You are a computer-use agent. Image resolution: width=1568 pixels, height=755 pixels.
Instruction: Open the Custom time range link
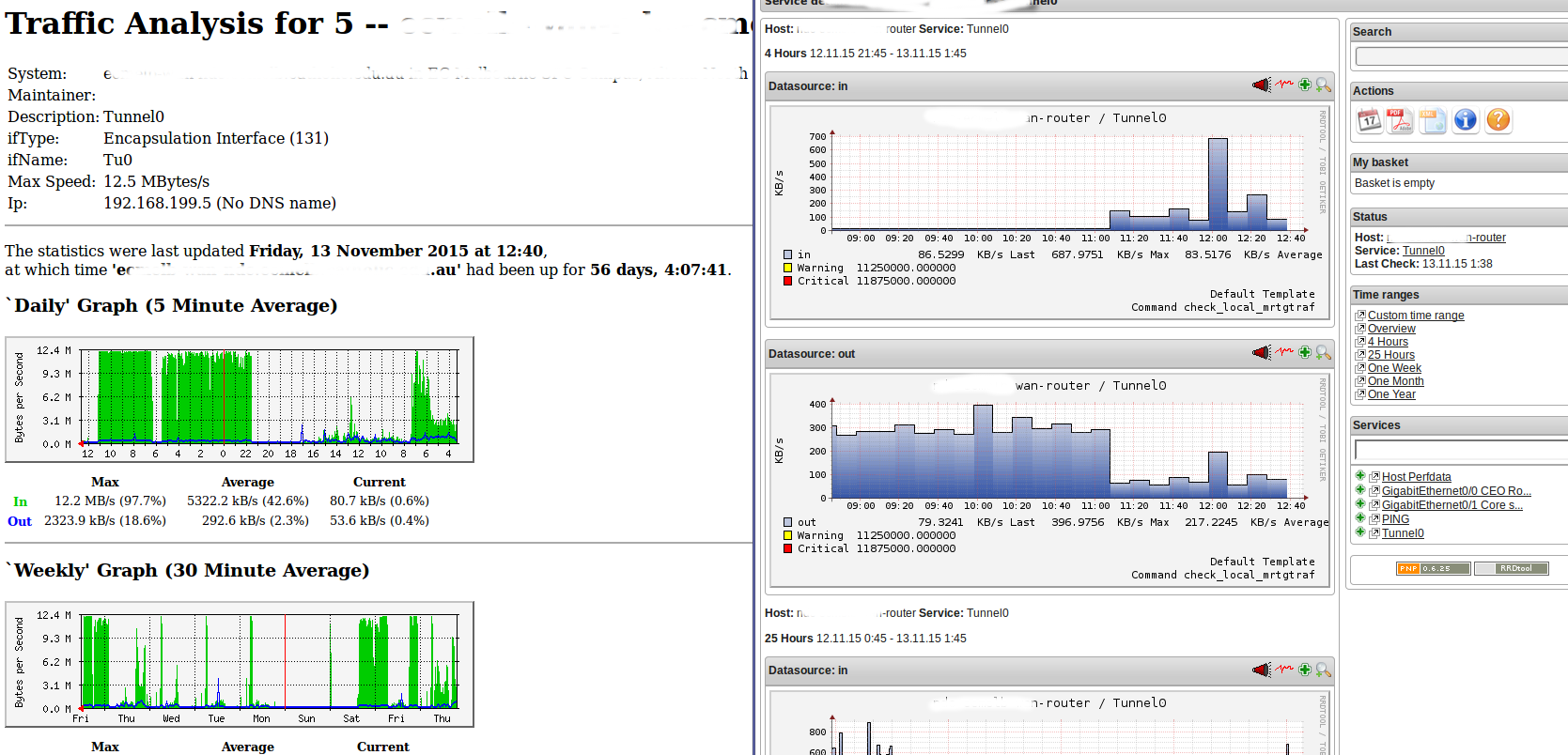tap(1415, 316)
